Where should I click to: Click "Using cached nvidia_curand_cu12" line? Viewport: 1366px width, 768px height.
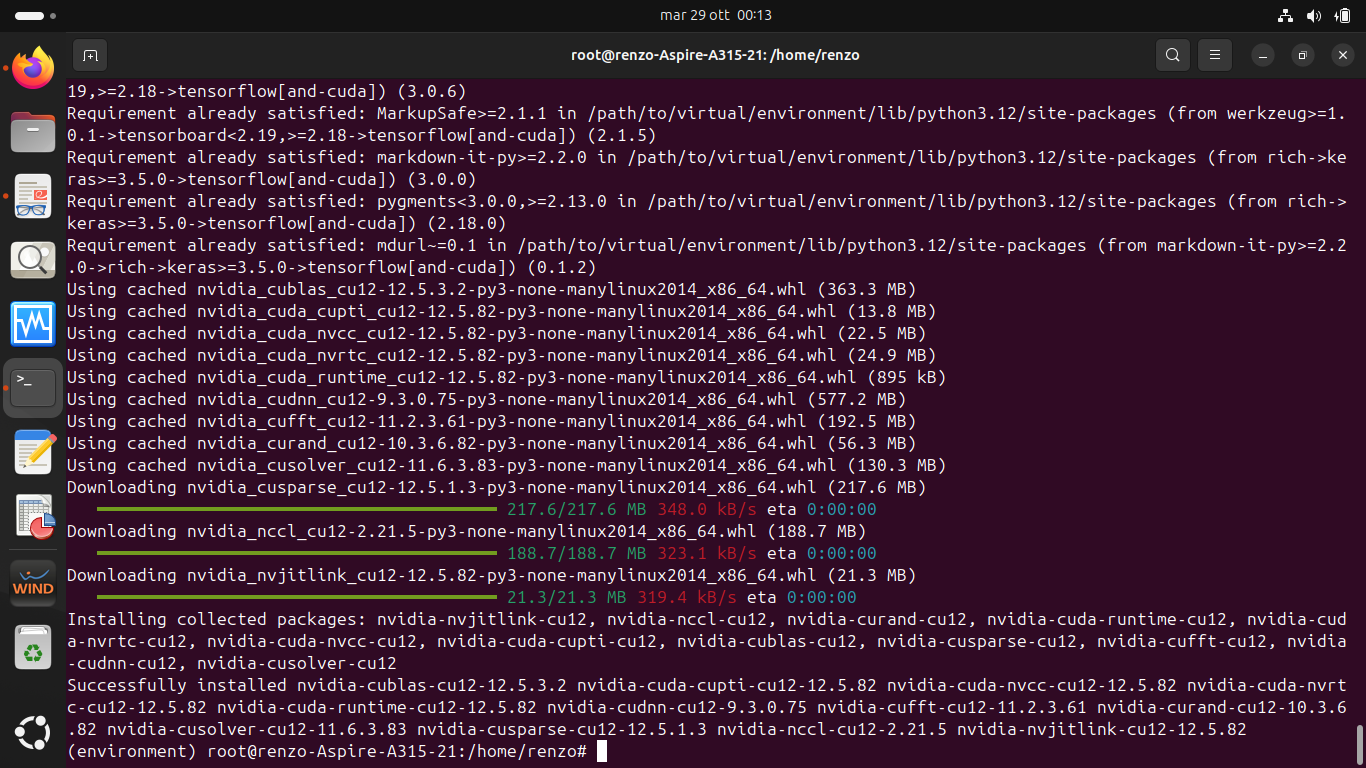[491, 443]
